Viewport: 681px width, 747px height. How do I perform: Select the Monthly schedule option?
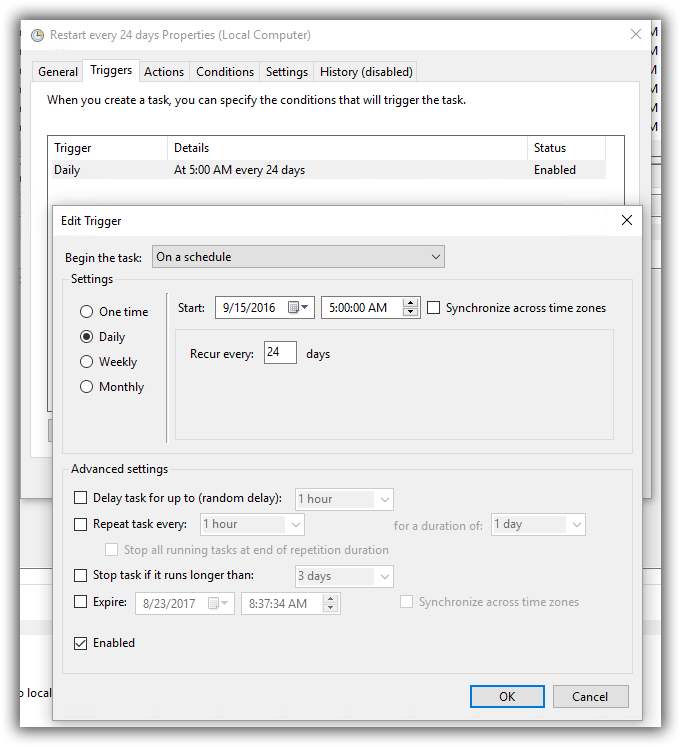[x=87, y=387]
